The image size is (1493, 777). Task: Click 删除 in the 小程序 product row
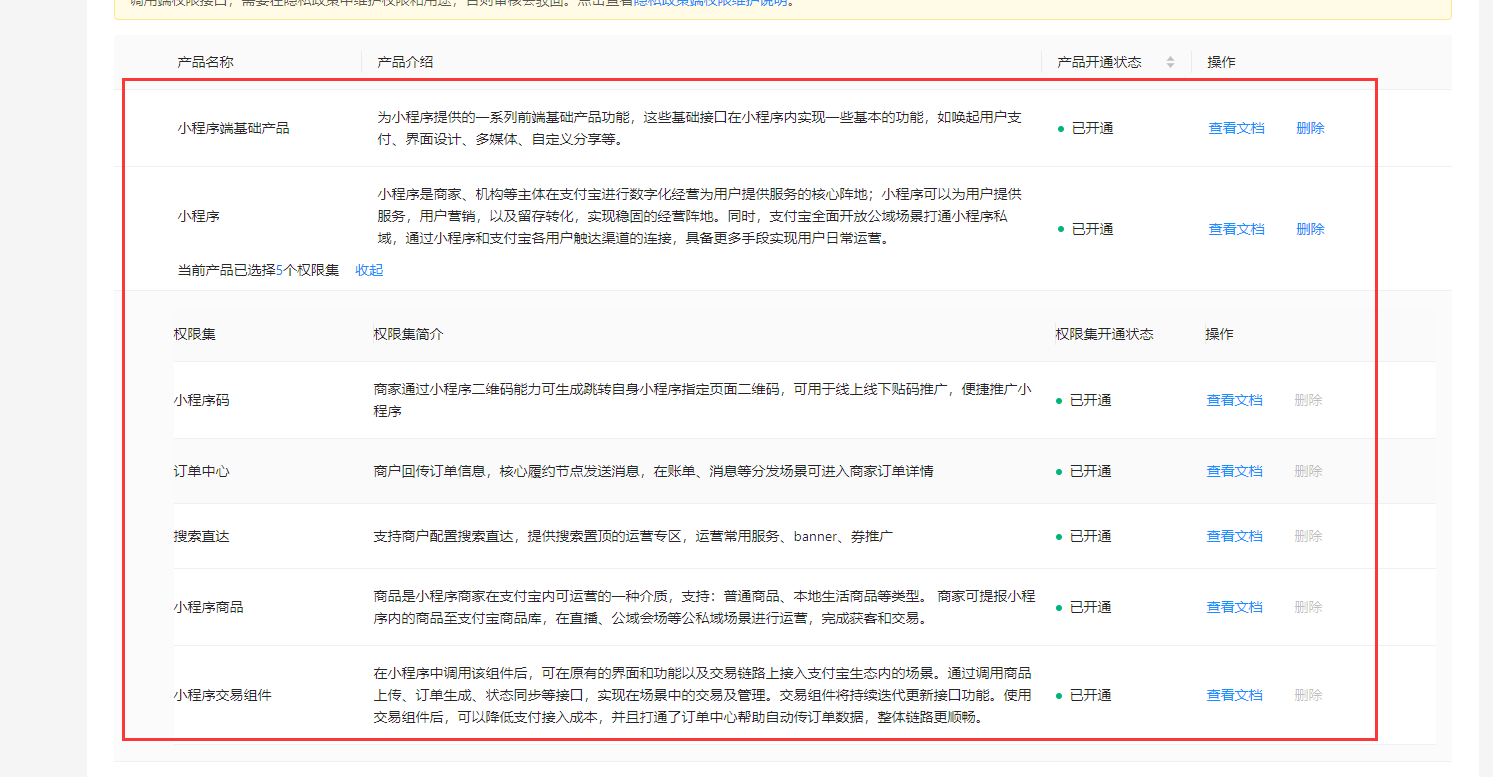pyautogui.click(x=1310, y=229)
